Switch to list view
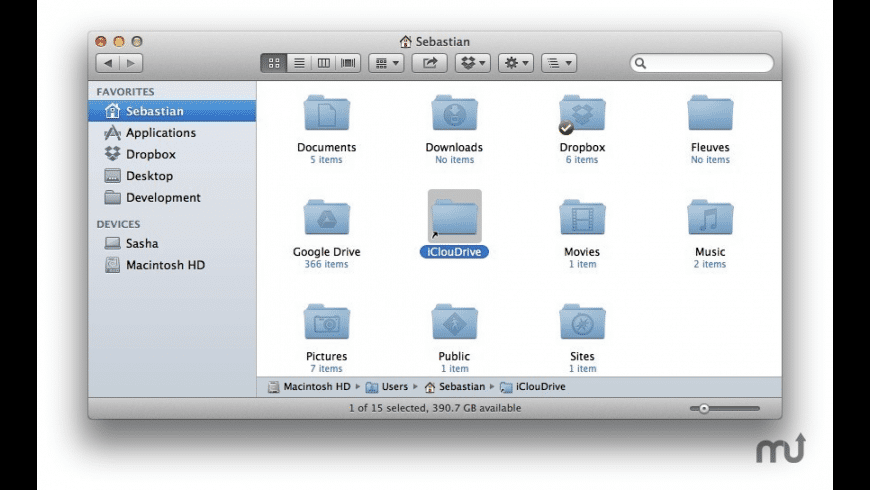Screen dimensions: 870x490 pos(298,63)
